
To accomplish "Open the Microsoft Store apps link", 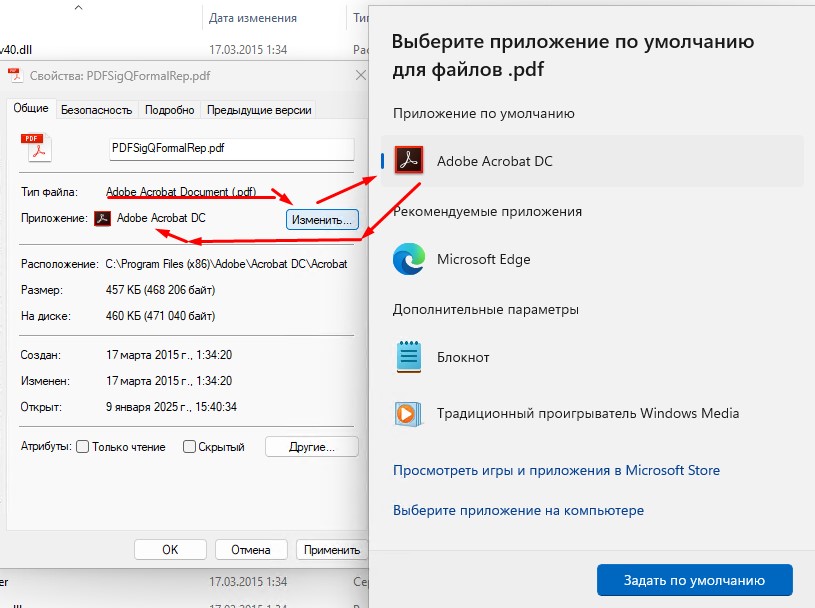I will [556, 470].
